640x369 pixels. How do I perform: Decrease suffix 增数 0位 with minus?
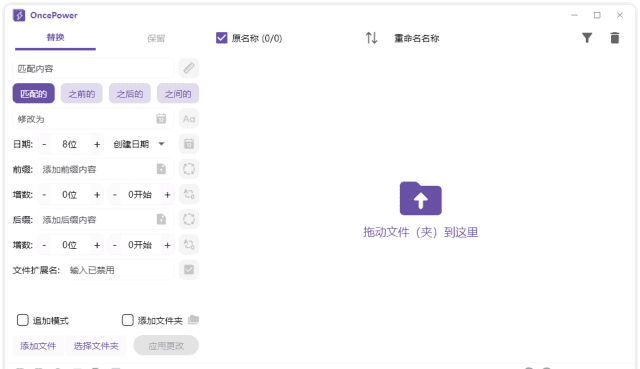(x=44, y=245)
